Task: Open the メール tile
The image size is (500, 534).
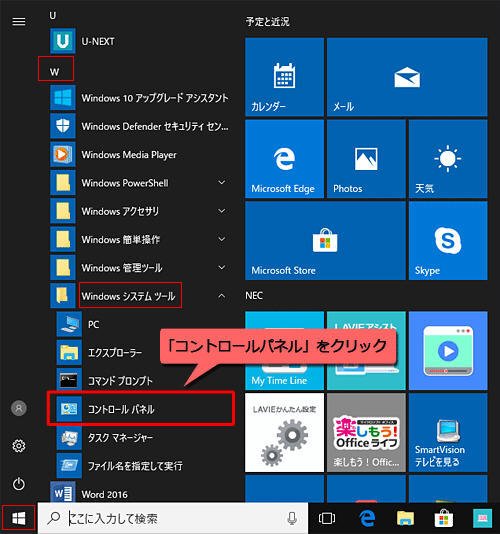Action: click(x=407, y=77)
